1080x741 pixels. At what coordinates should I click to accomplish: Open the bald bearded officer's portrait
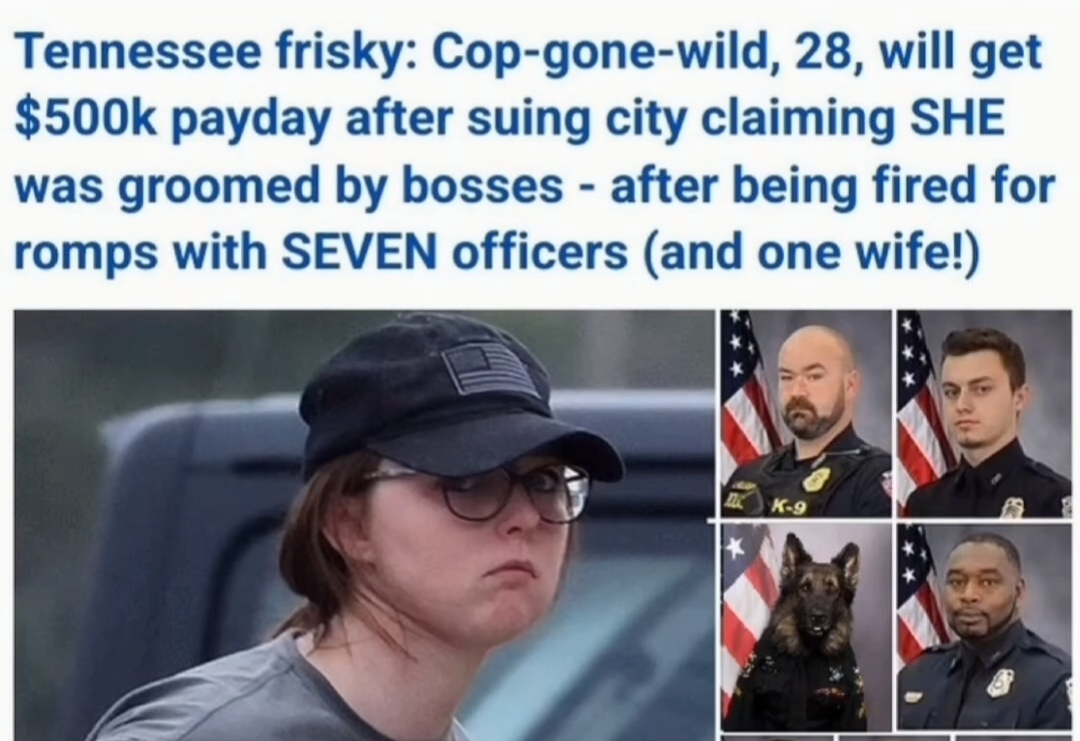click(x=806, y=413)
